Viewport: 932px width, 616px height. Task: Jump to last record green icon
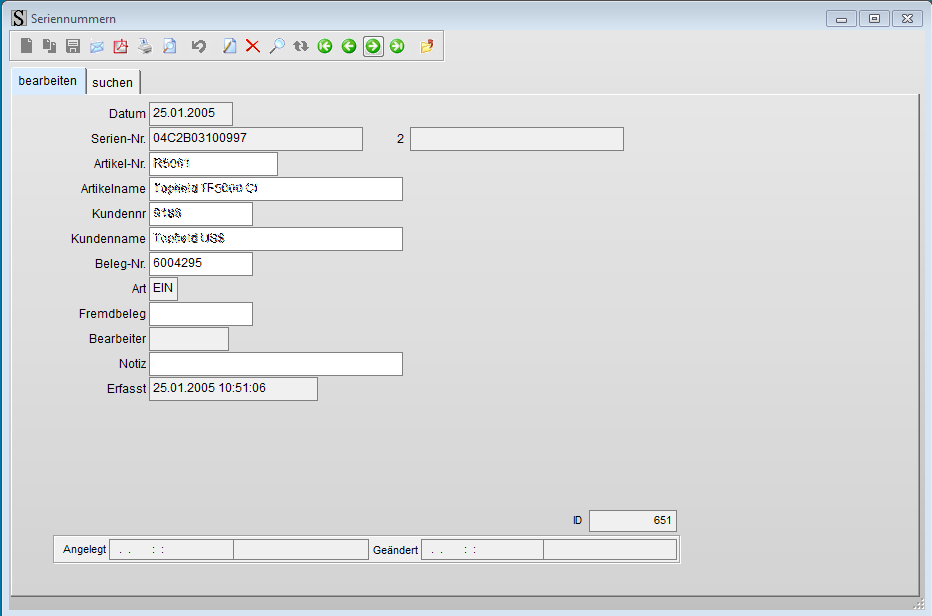pyautogui.click(x=397, y=46)
